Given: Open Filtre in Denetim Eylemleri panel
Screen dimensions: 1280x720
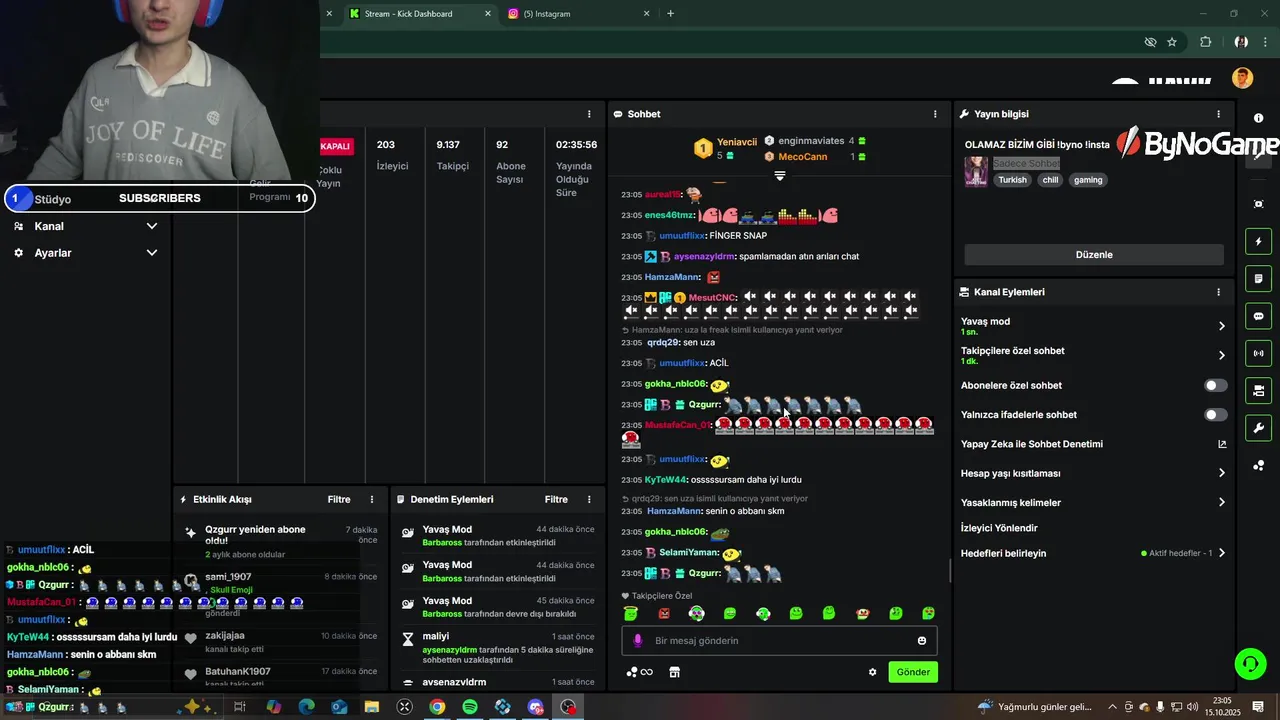Looking at the screenshot, I should tap(556, 499).
